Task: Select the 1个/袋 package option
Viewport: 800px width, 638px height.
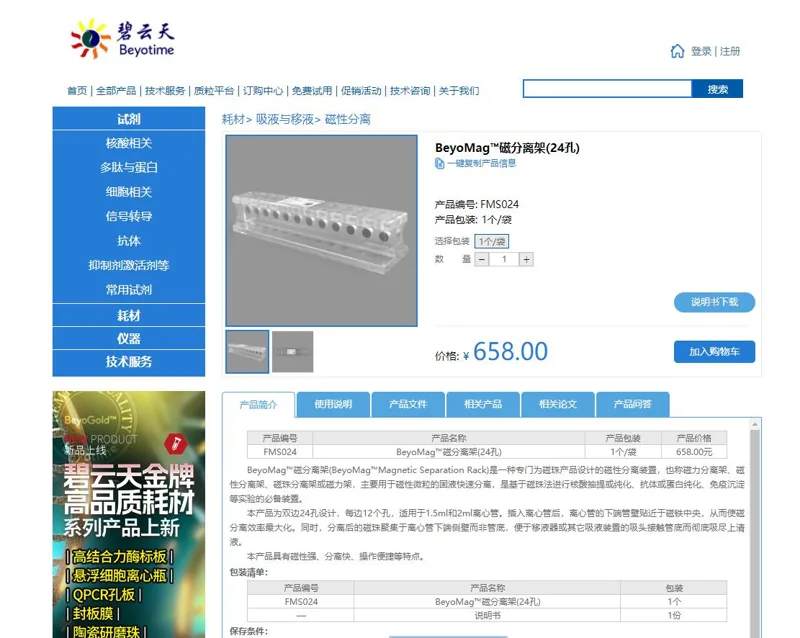Action: coord(492,241)
